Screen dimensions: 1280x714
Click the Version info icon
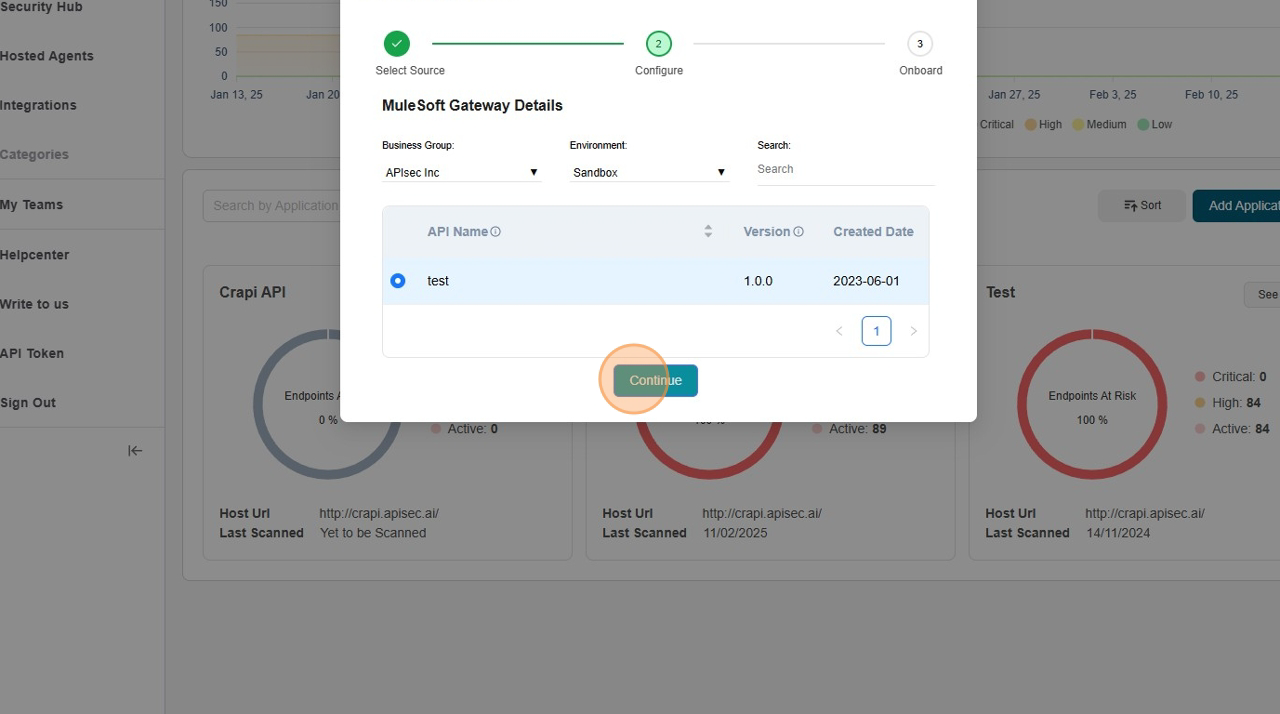[x=798, y=232]
